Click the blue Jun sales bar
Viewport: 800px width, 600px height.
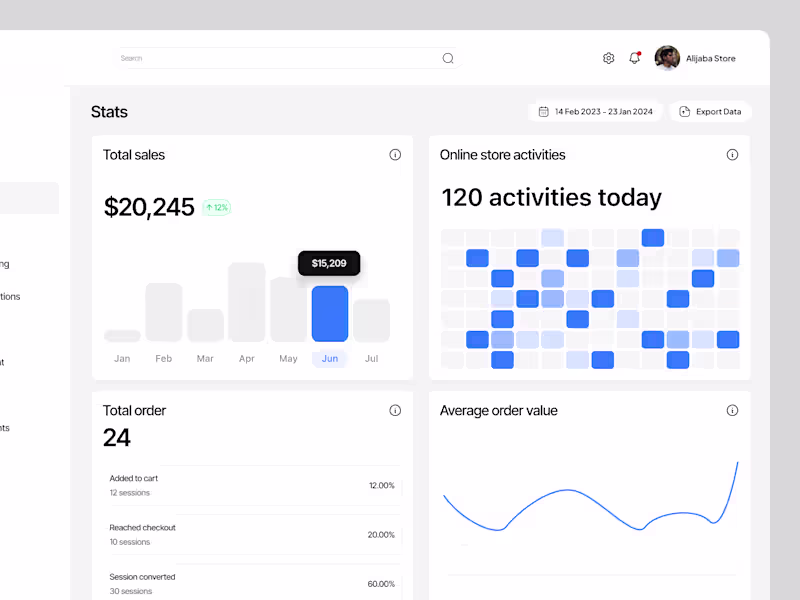click(330, 314)
